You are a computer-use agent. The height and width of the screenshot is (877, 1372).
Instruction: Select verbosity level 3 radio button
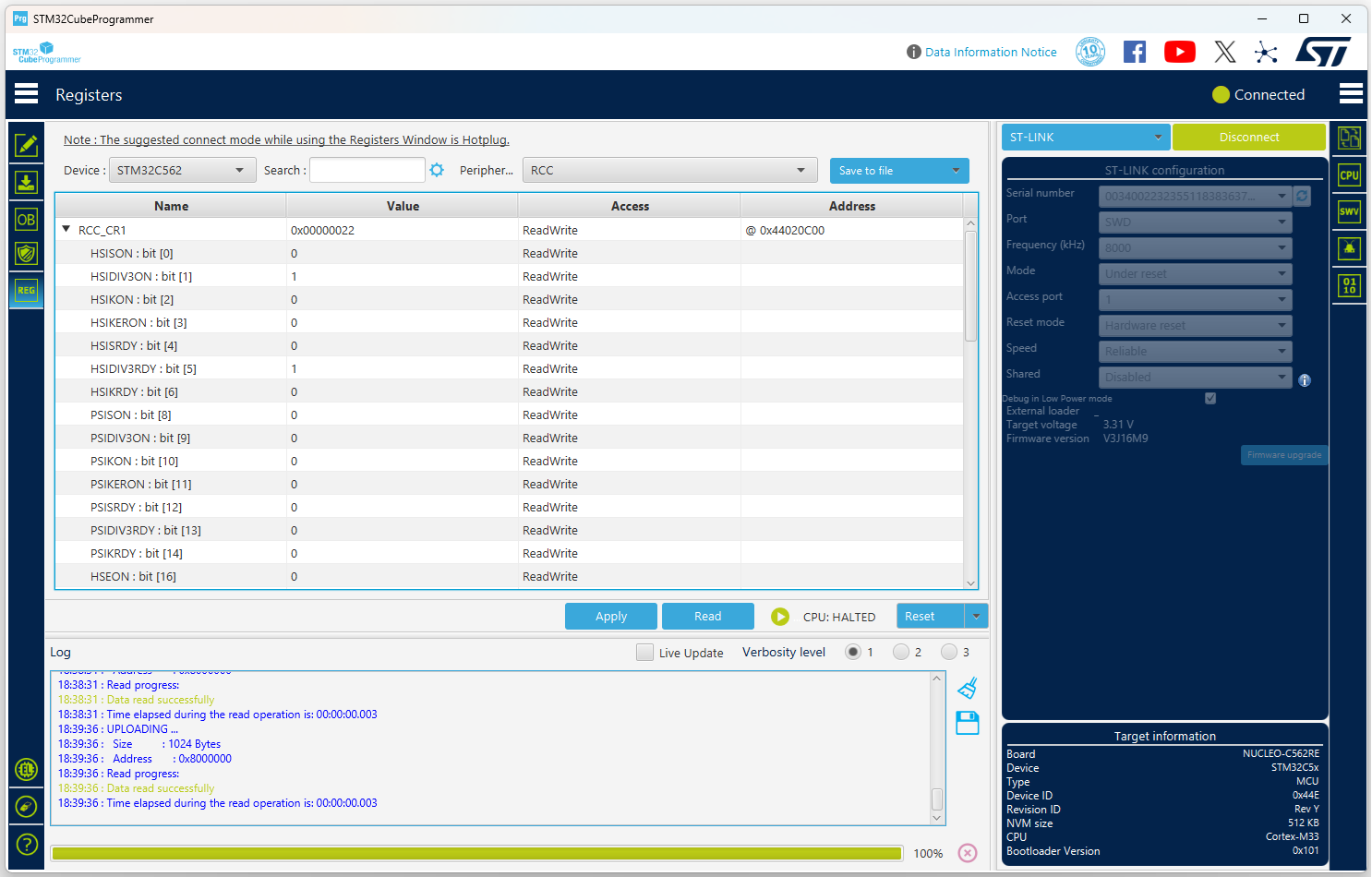click(949, 652)
